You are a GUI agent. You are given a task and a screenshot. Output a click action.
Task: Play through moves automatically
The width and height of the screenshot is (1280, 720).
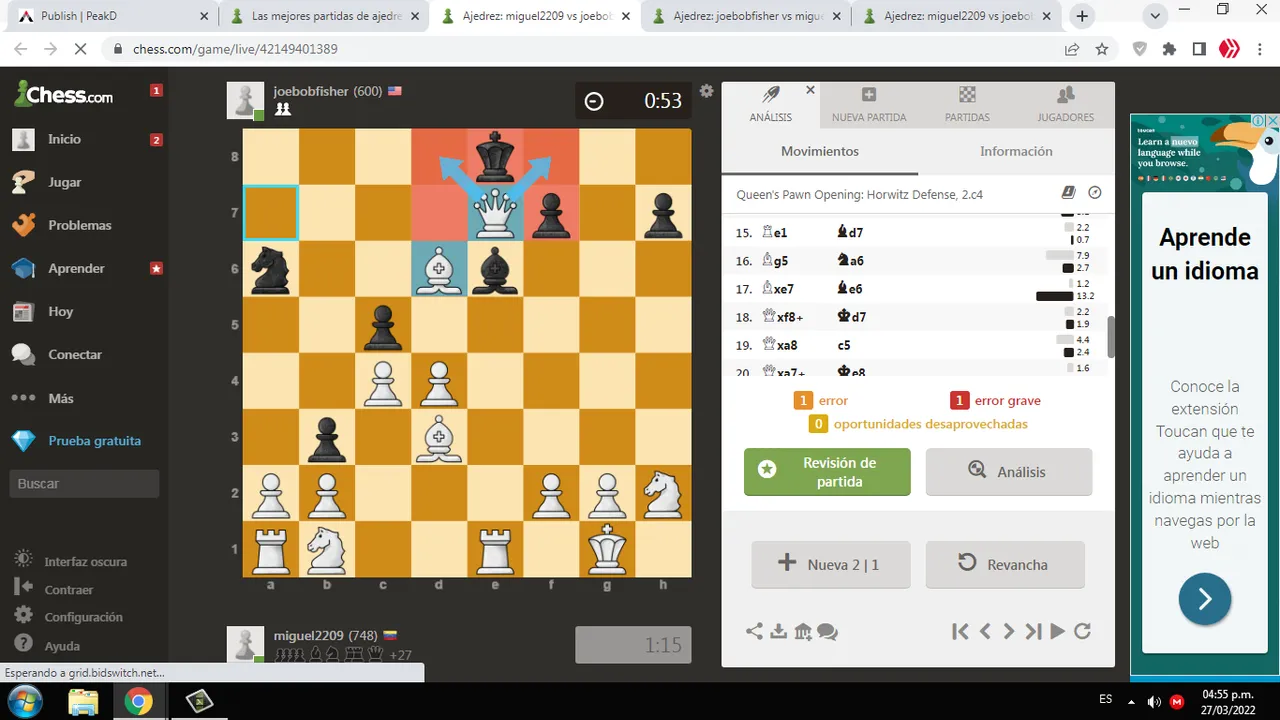pyautogui.click(x=1057, y=631)
